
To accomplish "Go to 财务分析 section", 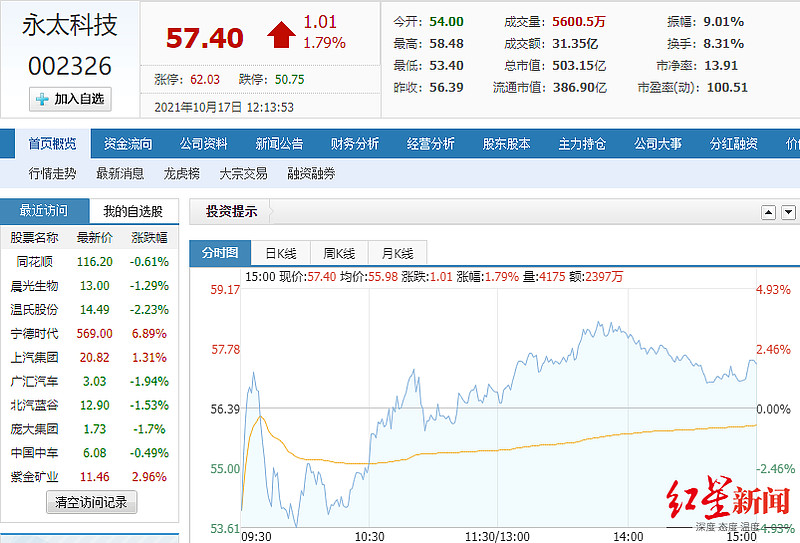I will [355, 144].
